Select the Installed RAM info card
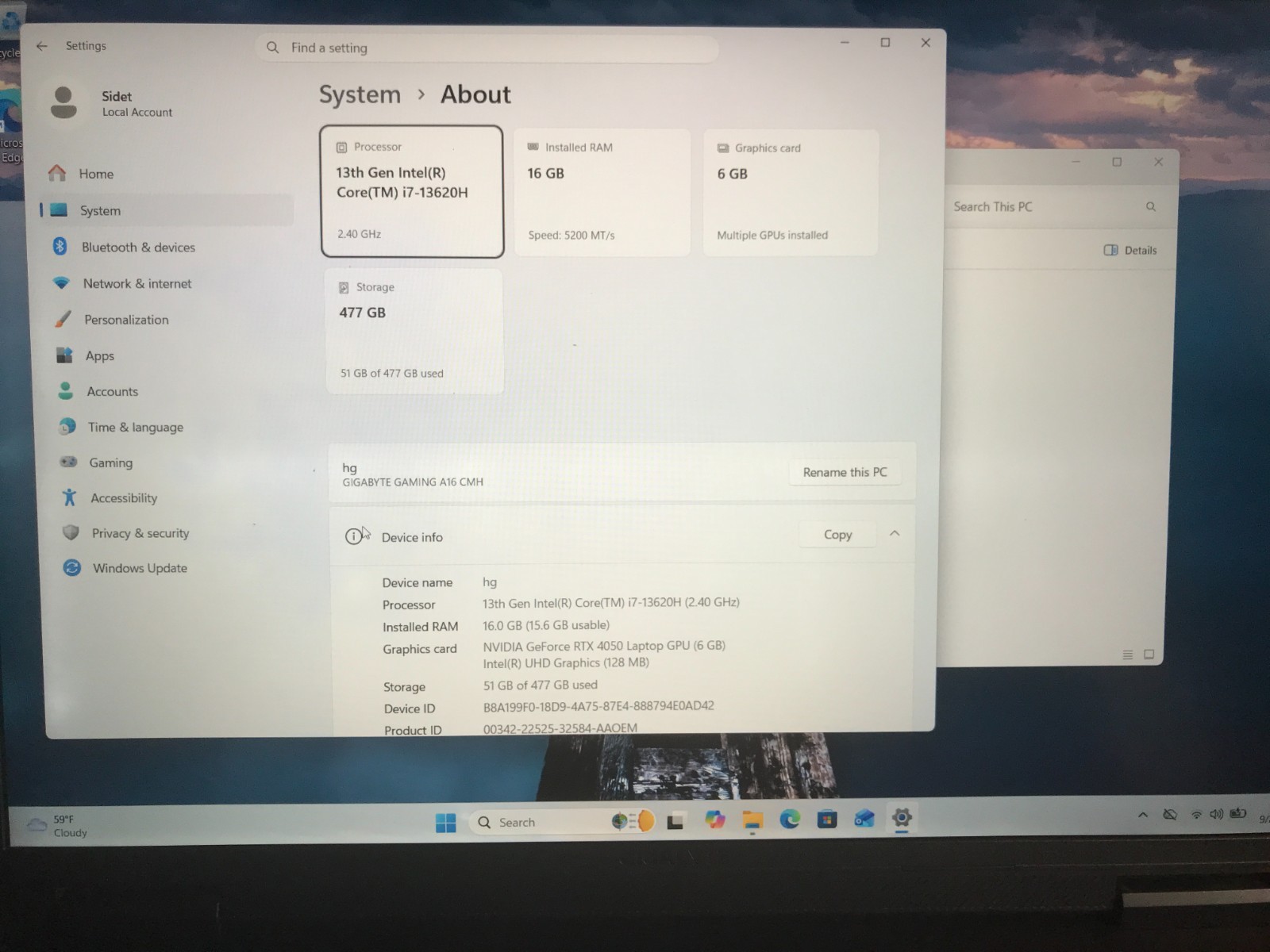 (x=602, y=193)
